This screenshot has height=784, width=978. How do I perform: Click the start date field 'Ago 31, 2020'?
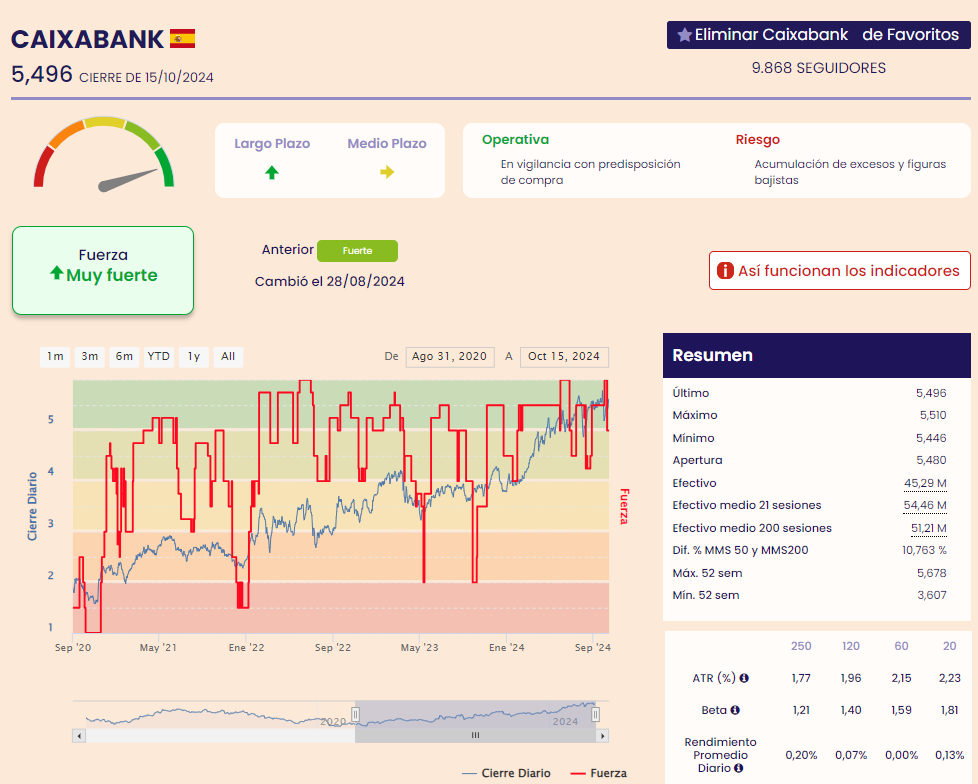[450, 357]
